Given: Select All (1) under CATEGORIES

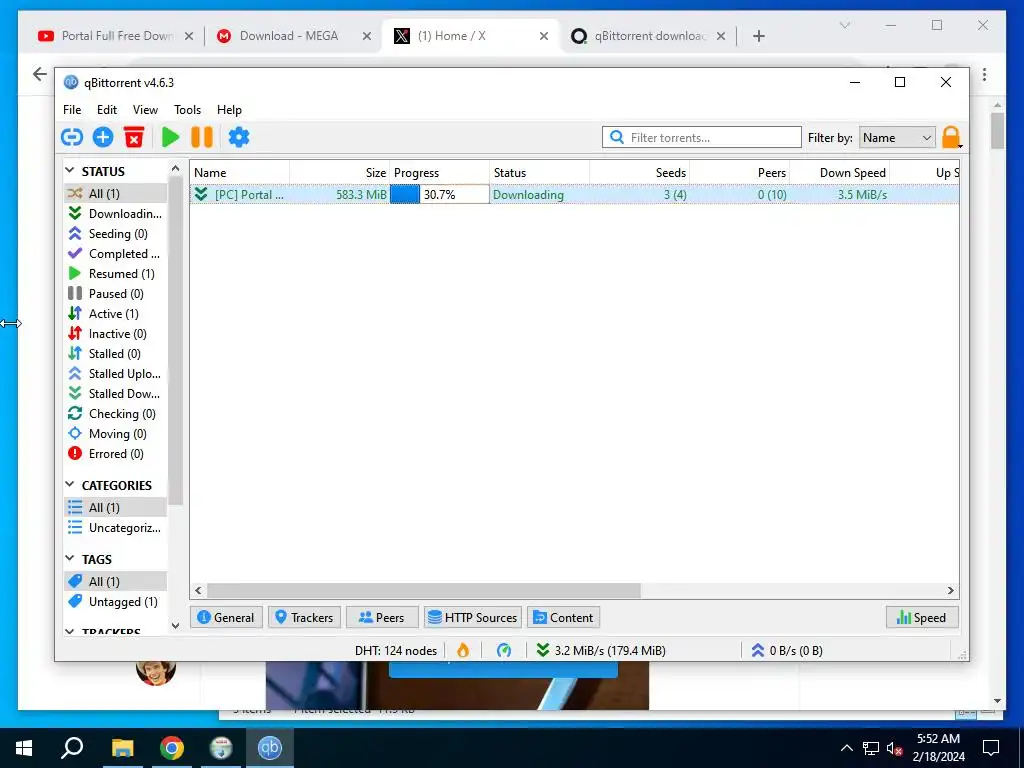Looking at the screenshot, I should click(116, 507).
